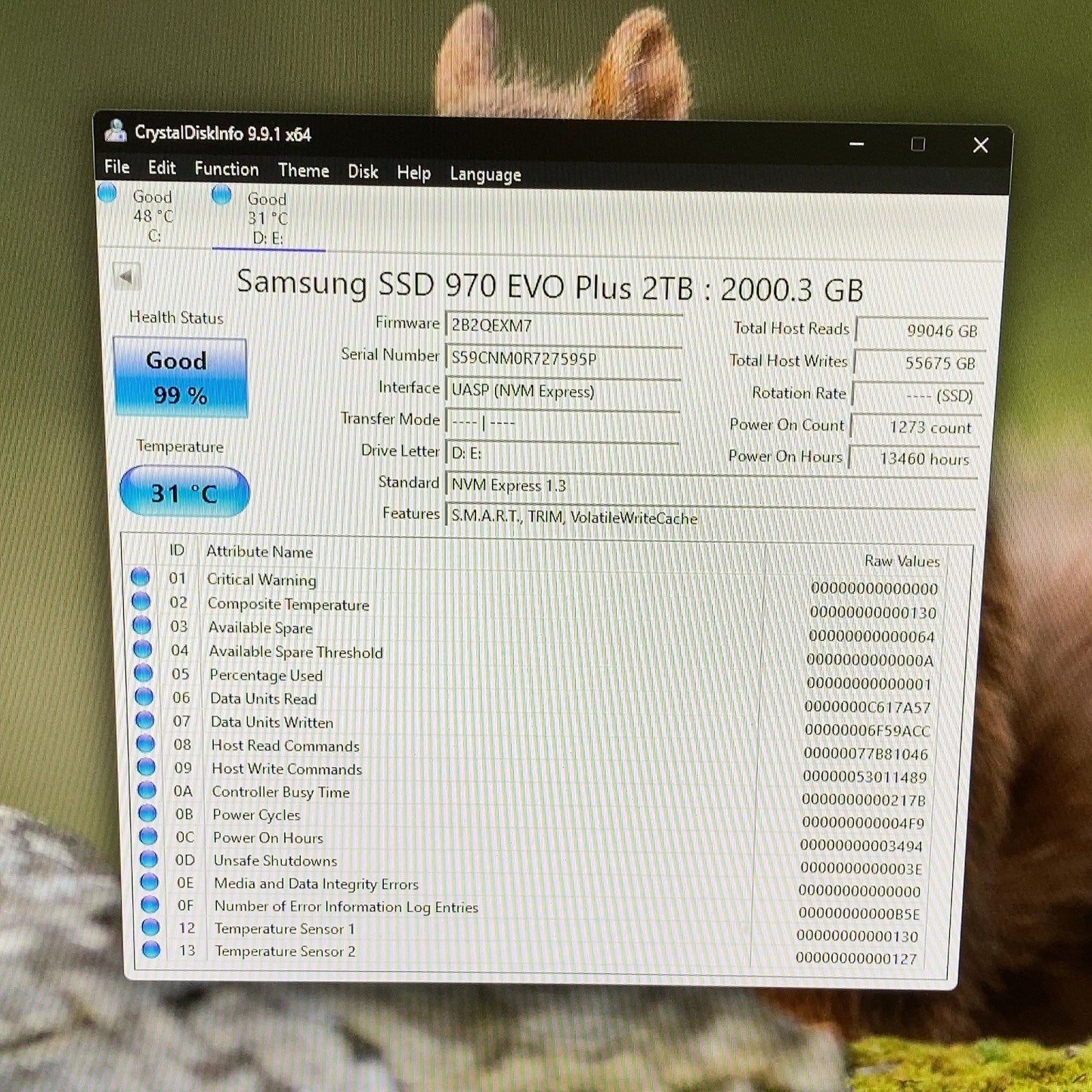Click the status orb for Power On Hours attribute

[x=148, y=837]
